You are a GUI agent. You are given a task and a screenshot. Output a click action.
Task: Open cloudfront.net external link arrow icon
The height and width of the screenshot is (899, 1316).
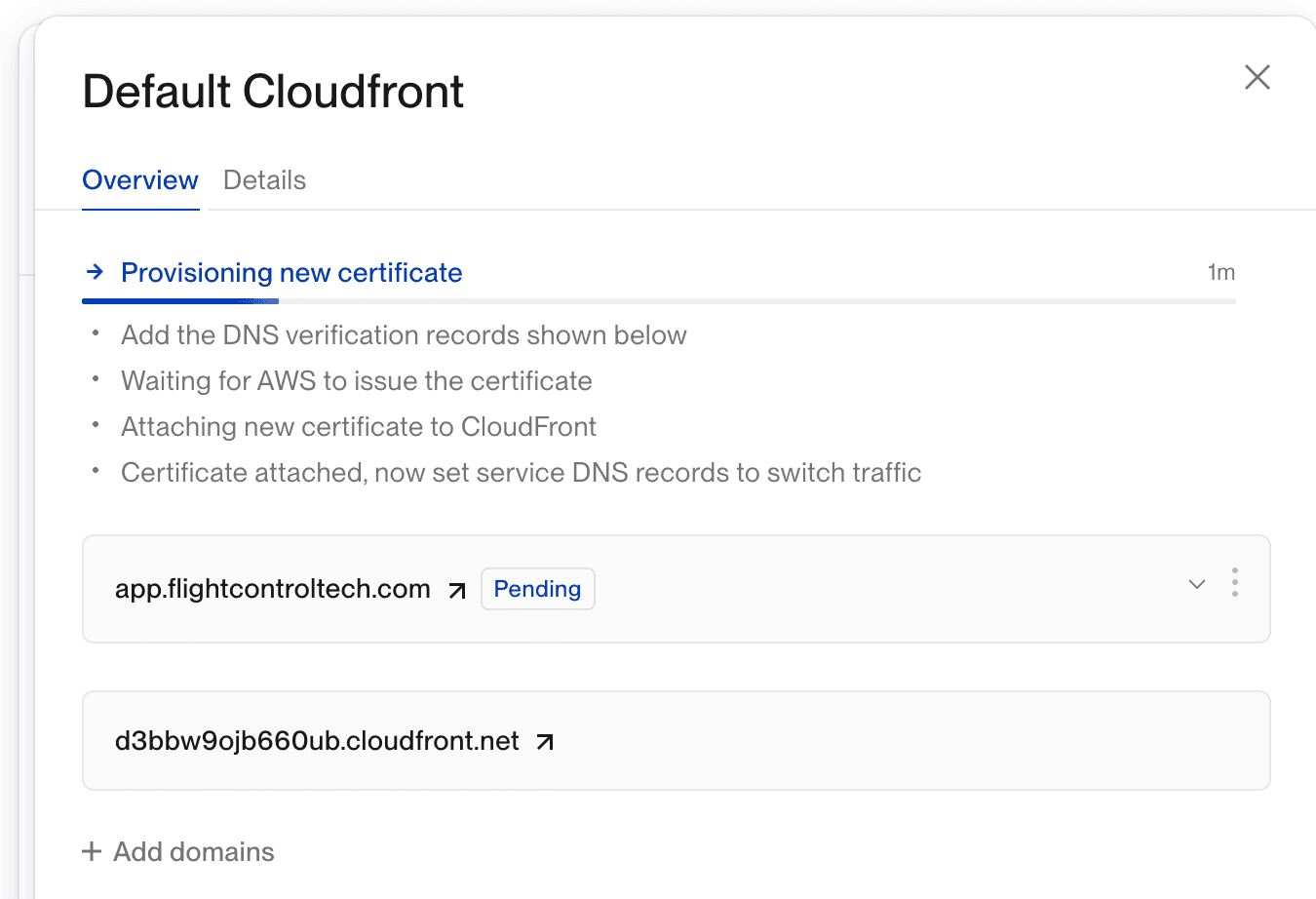[x=545, y=742]
